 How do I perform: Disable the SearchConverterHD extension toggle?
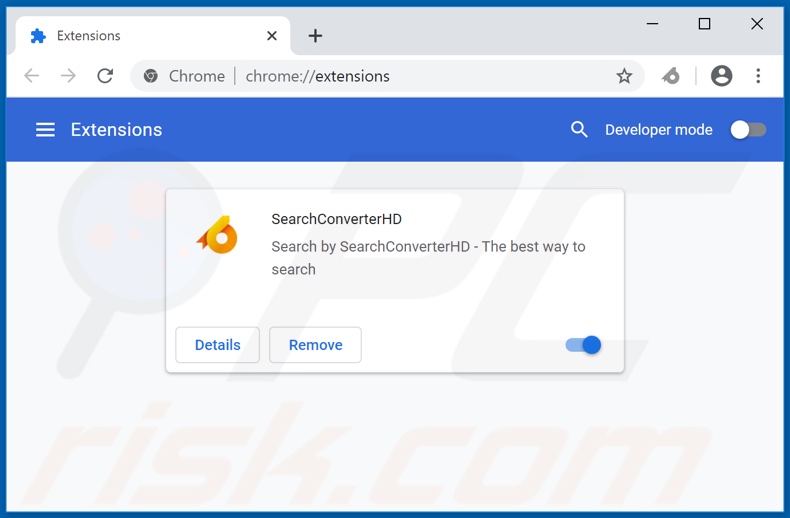tap(583, 345)
